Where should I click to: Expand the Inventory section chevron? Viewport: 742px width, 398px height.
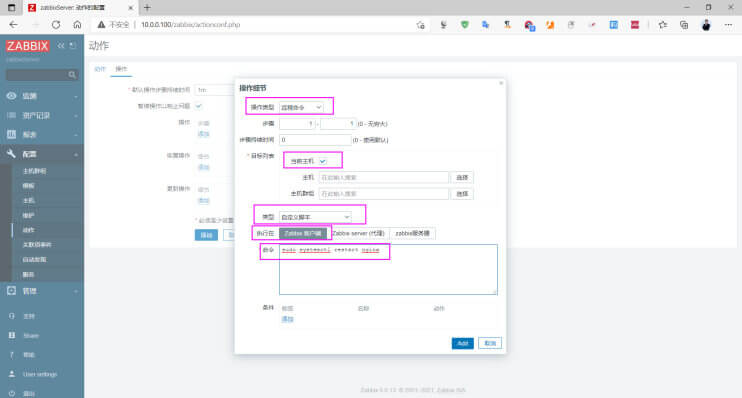click(x=76, y=116)
